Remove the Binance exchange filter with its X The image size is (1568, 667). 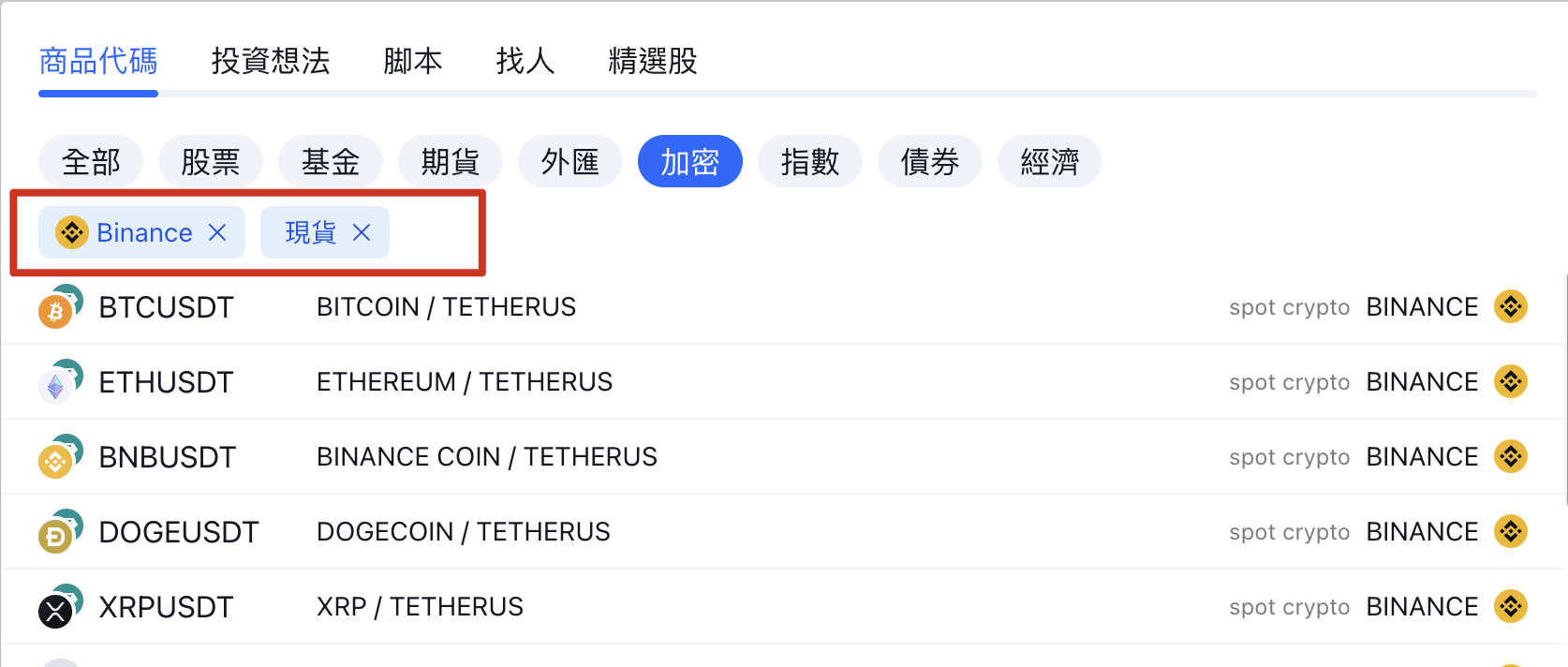pyautogui.click(x=217, y=232)
